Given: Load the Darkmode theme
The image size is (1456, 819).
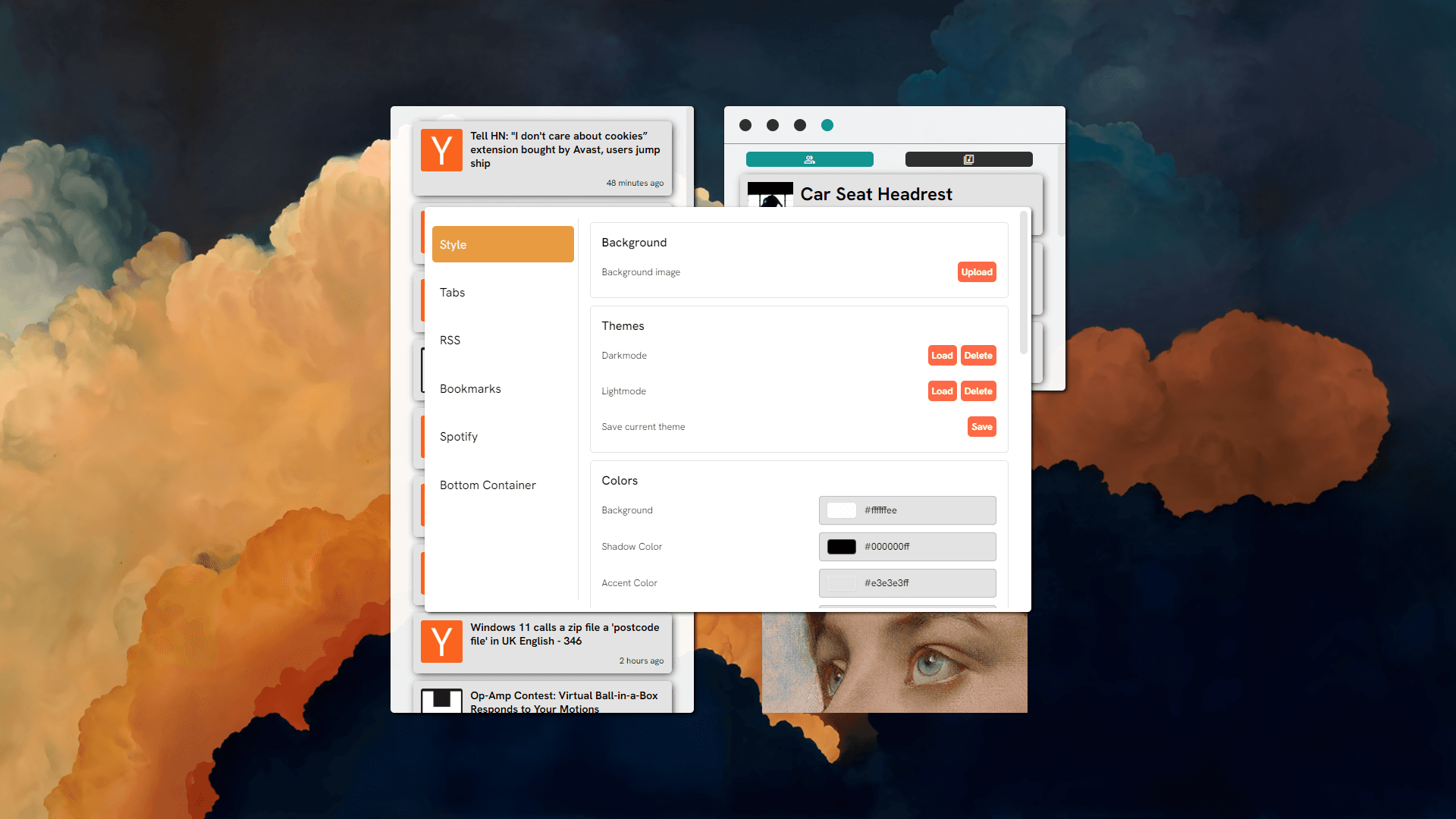Looking at the screenshot, I should click(x=940, y=355).
